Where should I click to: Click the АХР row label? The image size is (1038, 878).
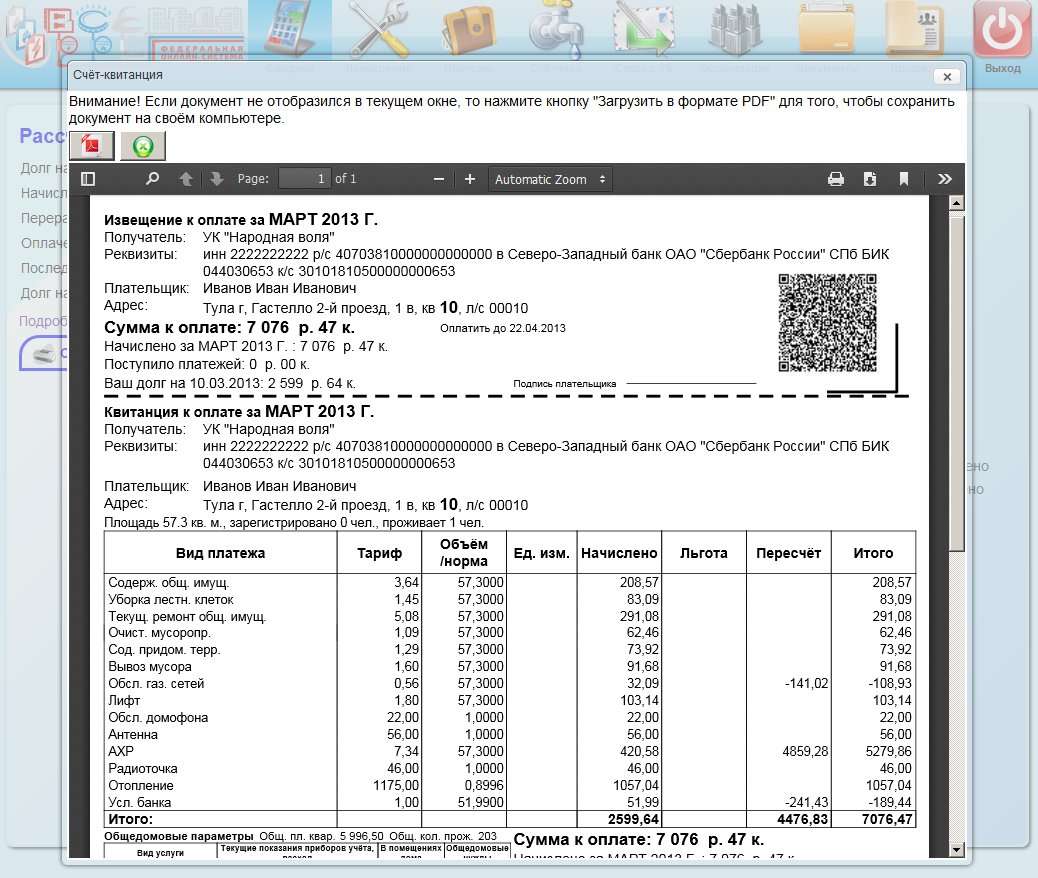121,752
